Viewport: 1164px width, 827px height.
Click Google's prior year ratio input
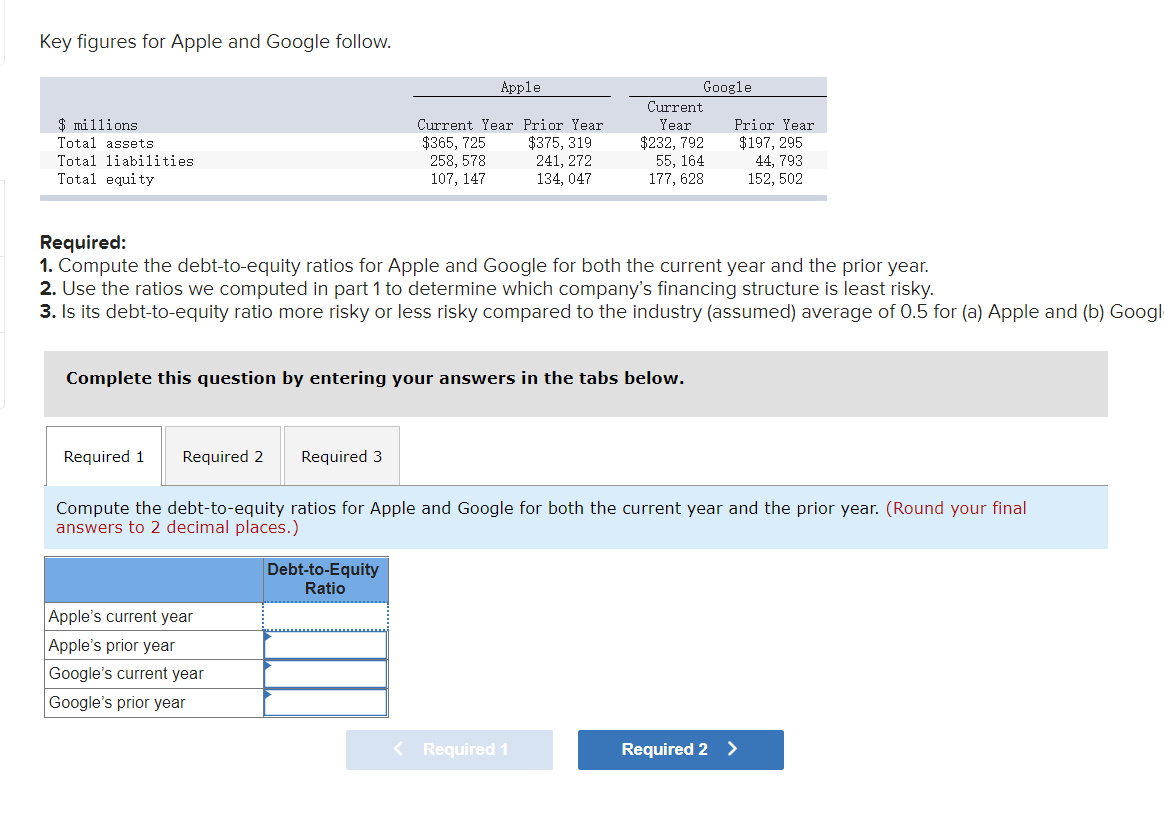pos(325,702)
